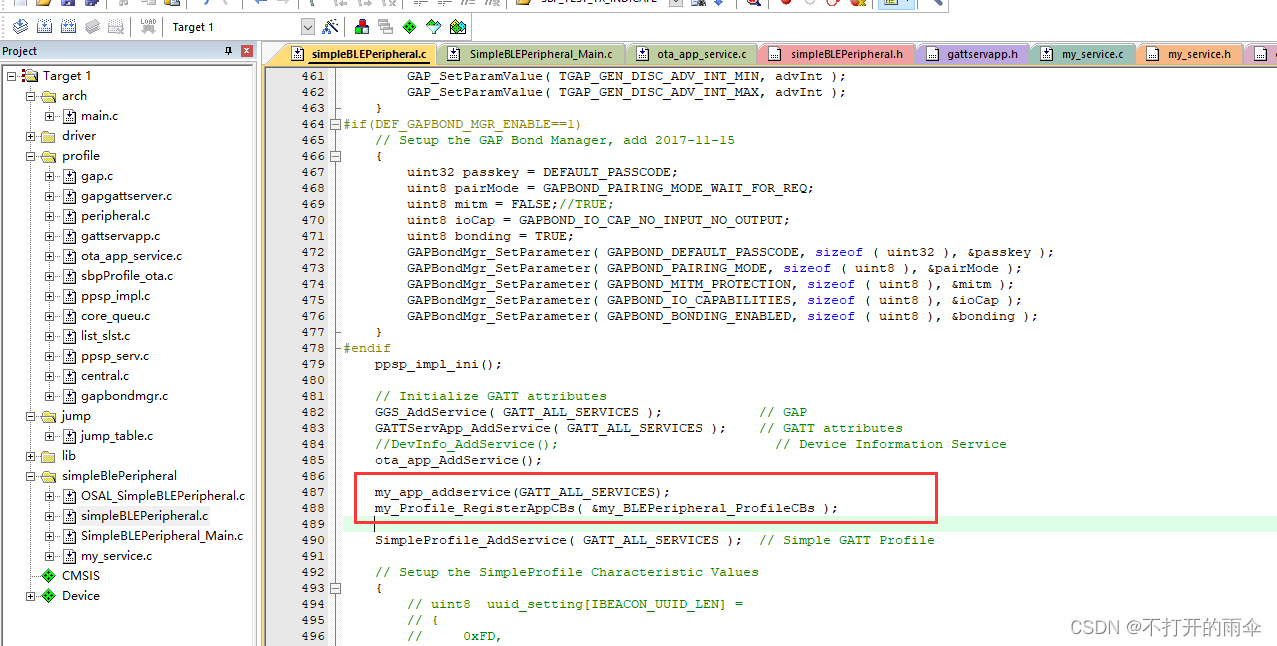
Task: Switch to the simpleBLEPeripheral.h tab
Action: pyautogui.click(x=836, y=54)
